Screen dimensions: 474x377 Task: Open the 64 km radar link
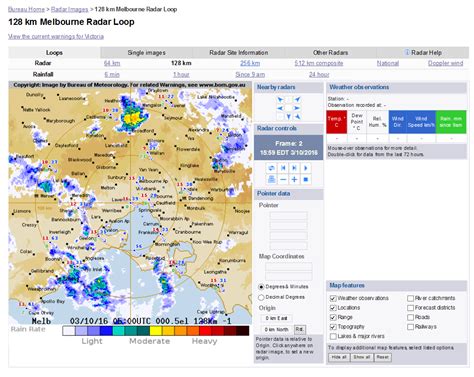(112, 63)
